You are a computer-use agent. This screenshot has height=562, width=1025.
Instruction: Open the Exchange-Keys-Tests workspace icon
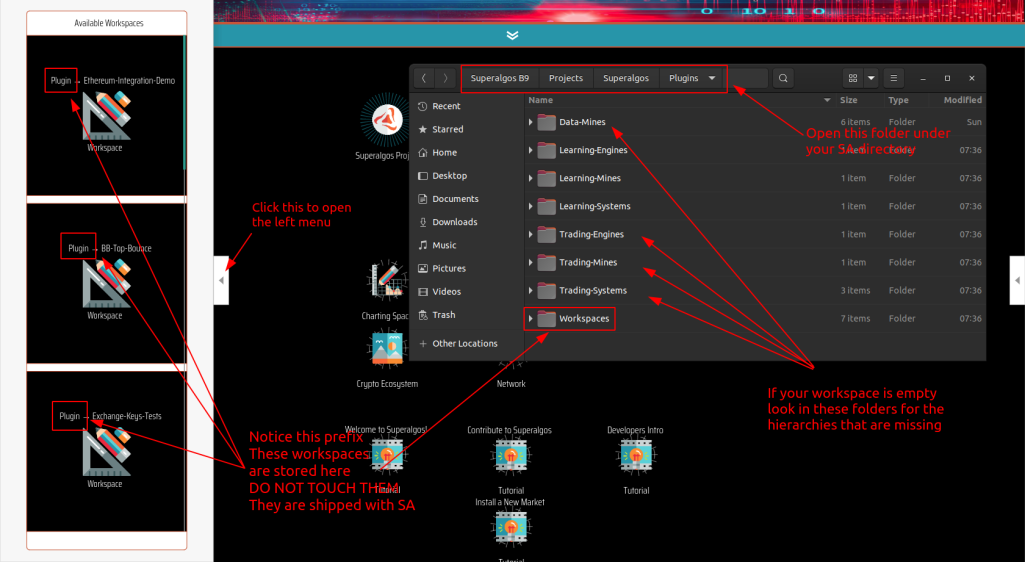click(107, 452)
